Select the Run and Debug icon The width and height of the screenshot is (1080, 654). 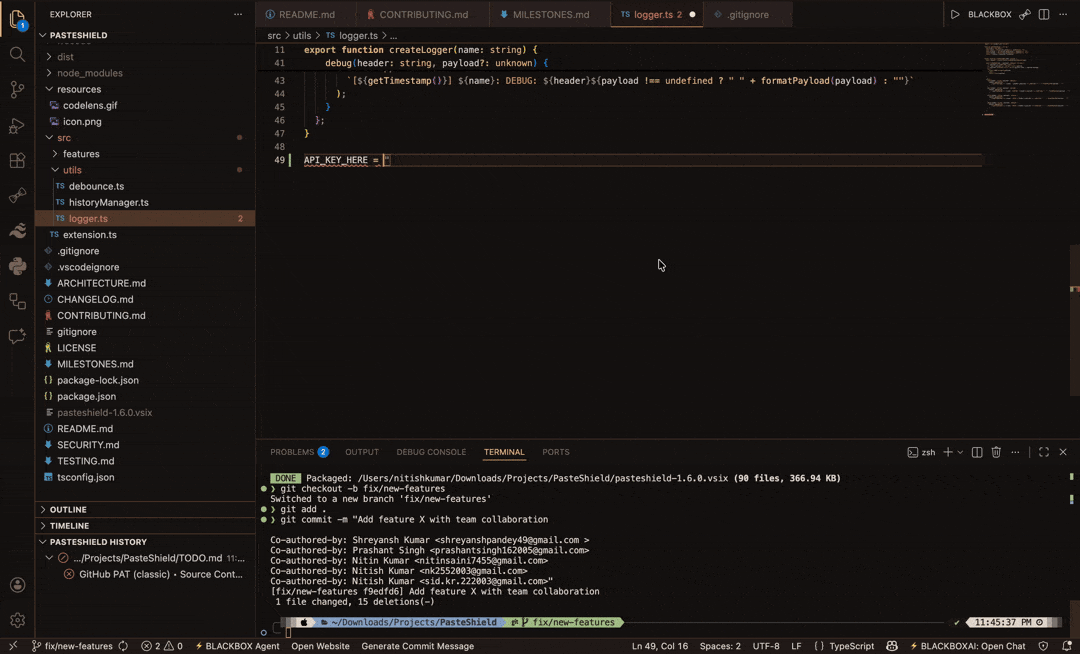click(16, 125)
